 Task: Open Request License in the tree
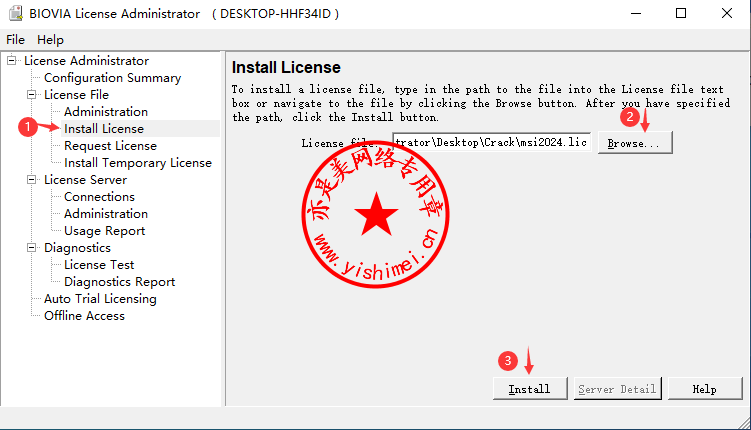110,146
